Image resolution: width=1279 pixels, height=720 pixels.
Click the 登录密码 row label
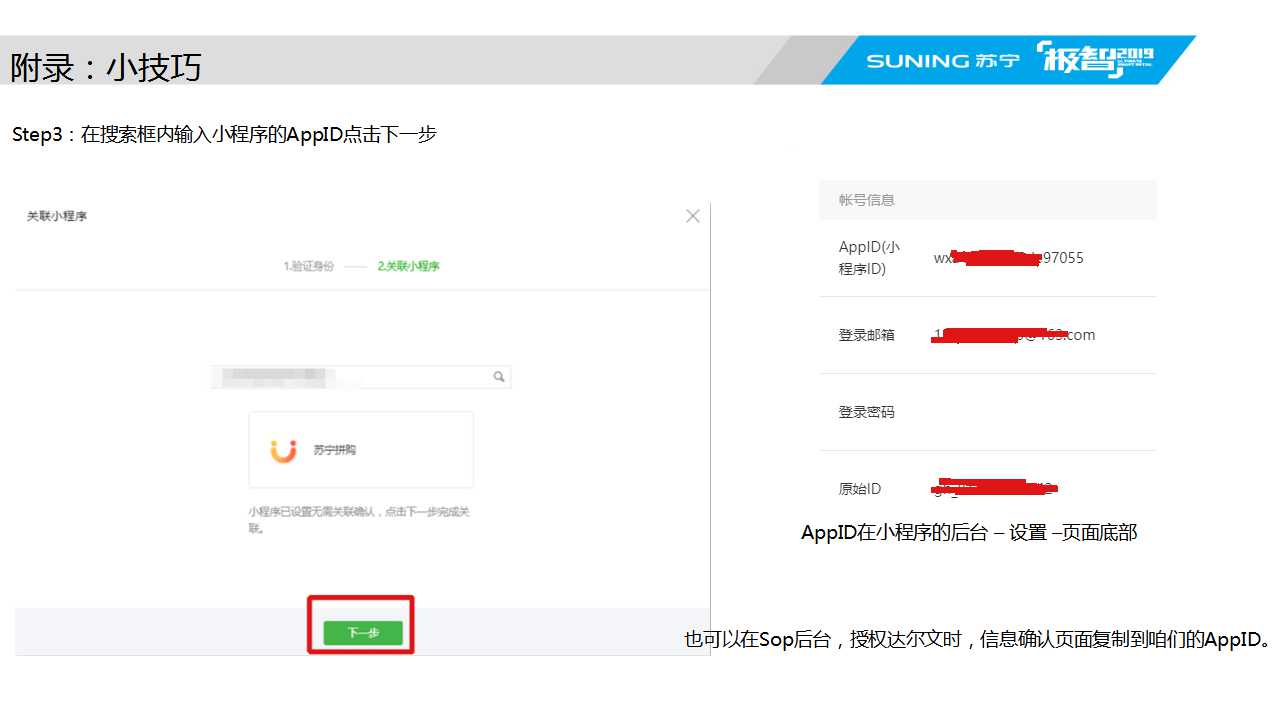pos(866,412)
